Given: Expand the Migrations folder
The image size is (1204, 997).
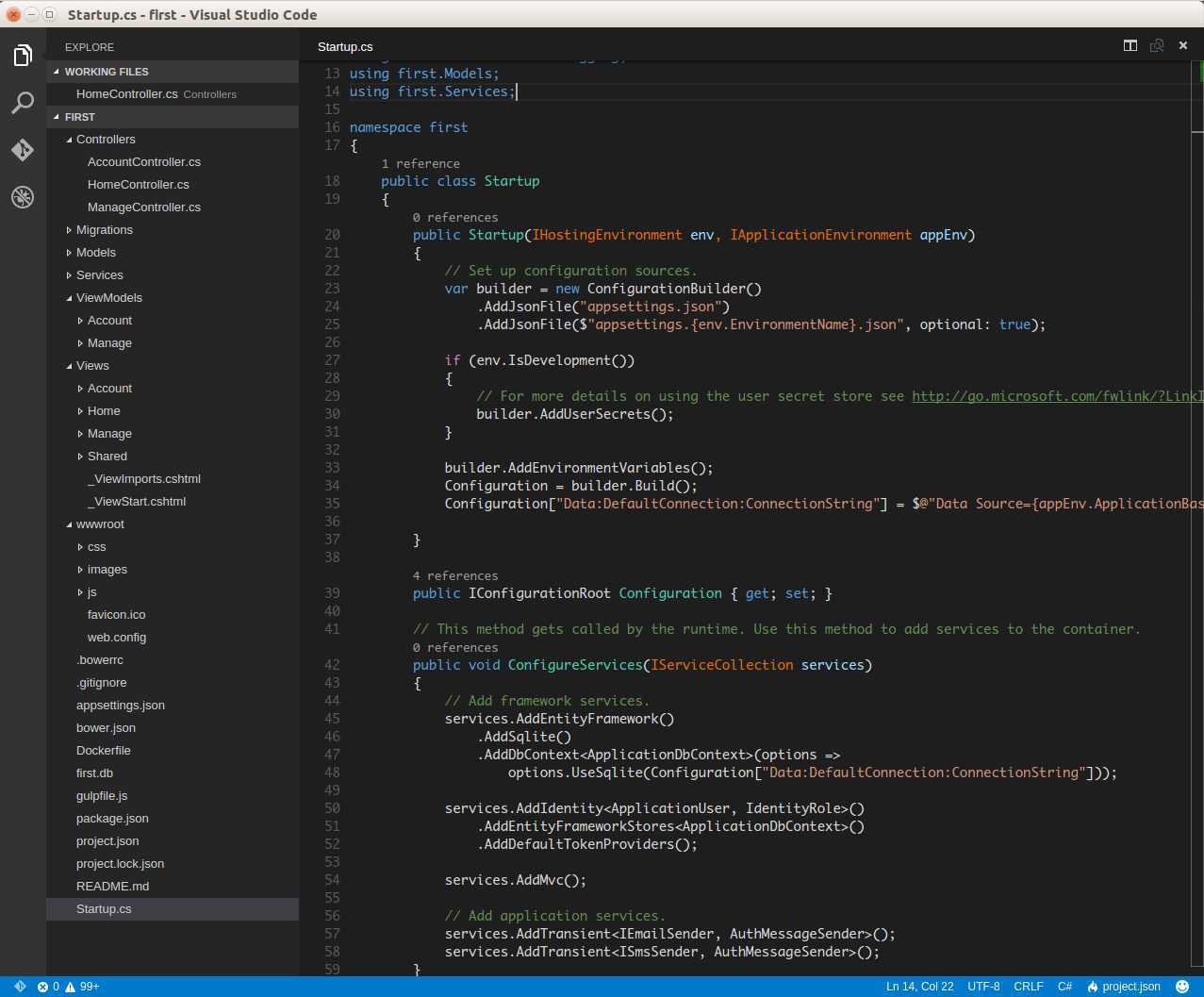Looking at the screenshot, I should (x=173, y=230).
